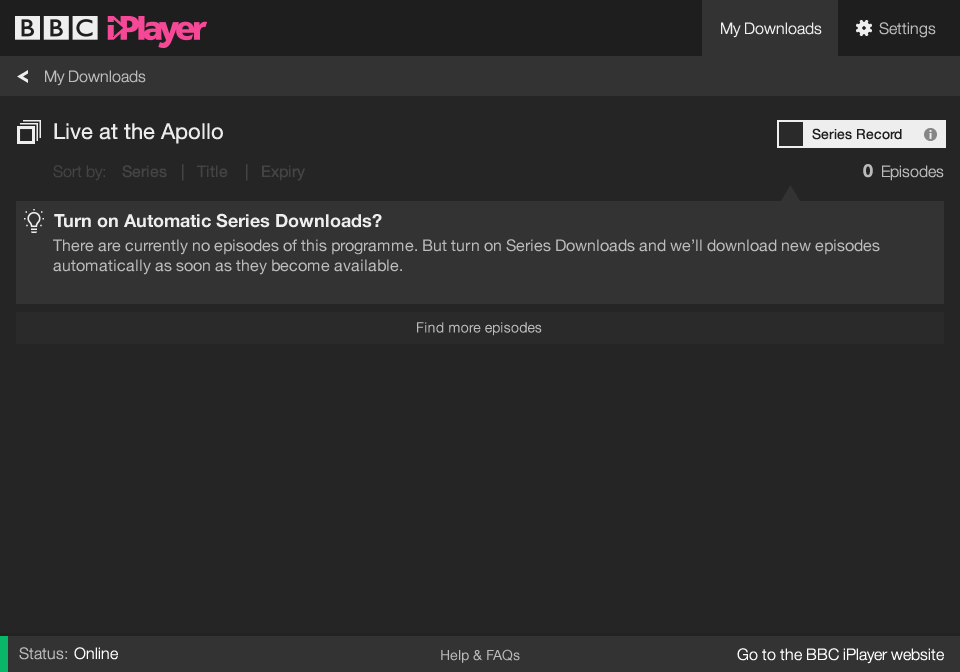Click the Settings gear icon
The height and width of the screenshot is (672, 960).
(863, 28)
